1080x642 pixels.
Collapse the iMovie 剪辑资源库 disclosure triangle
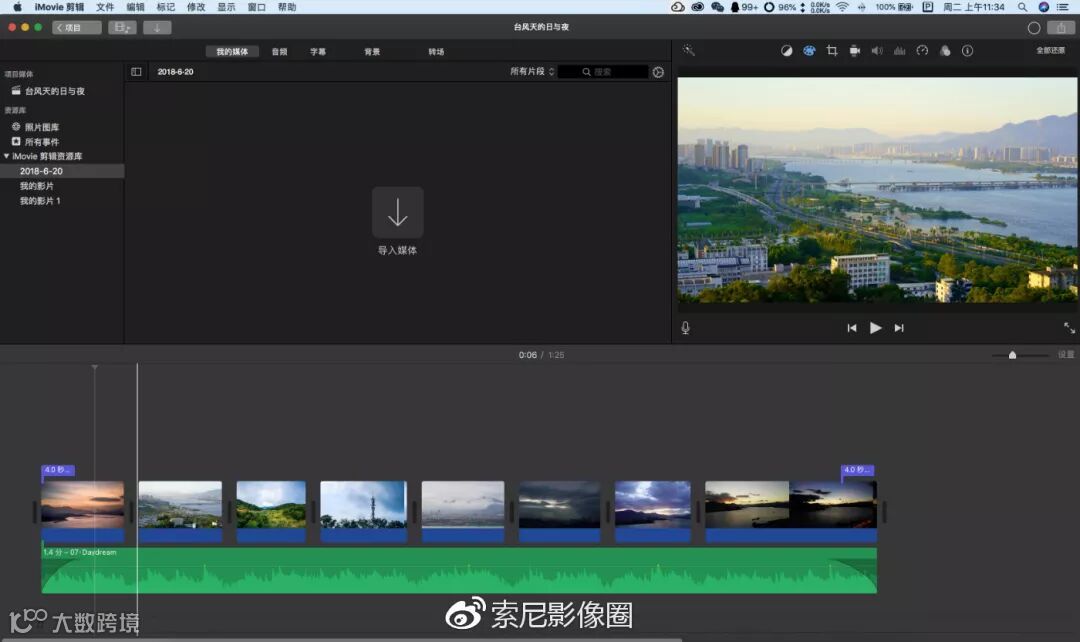coord(6,156)
